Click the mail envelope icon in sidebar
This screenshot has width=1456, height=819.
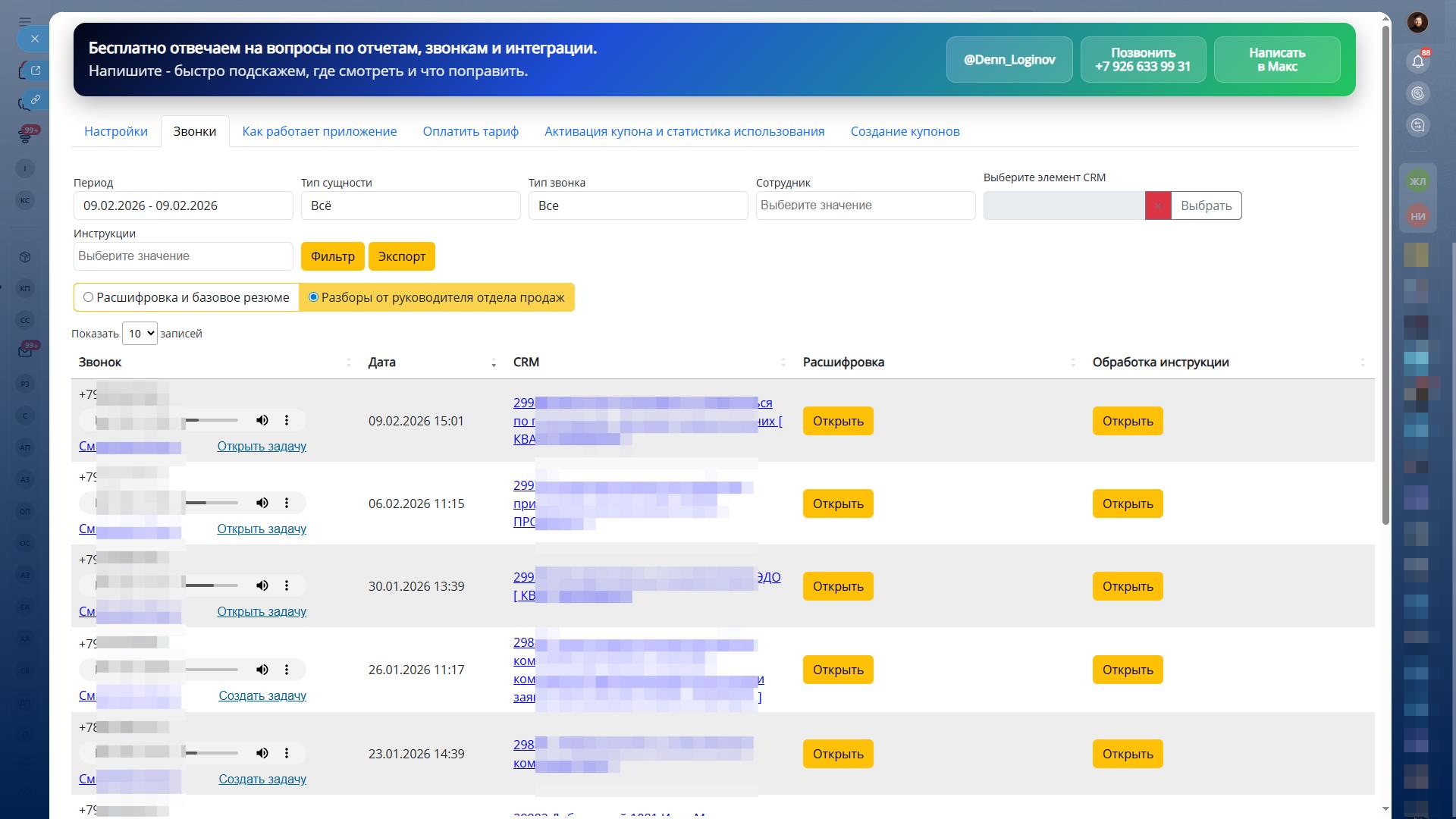pos(25,351)
